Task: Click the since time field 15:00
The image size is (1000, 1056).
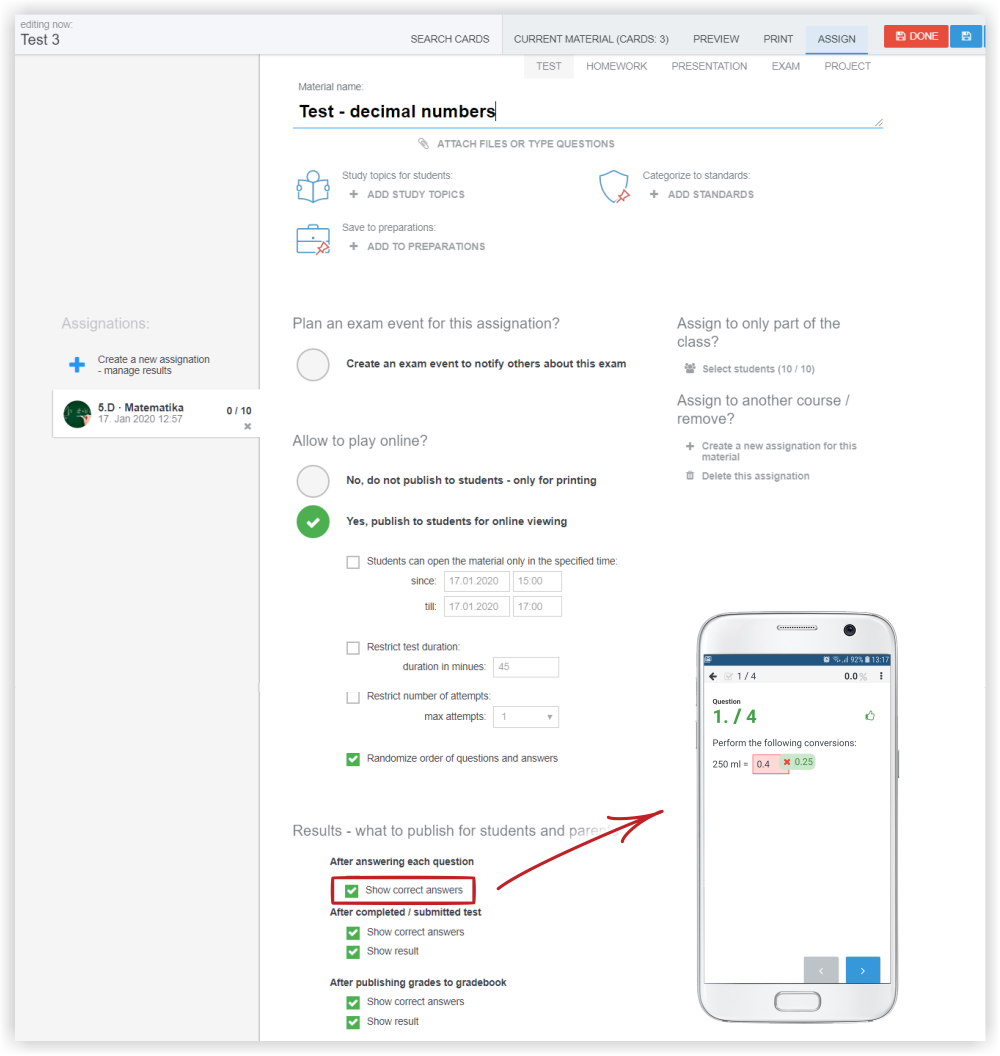Action: [x=537, y=581]
